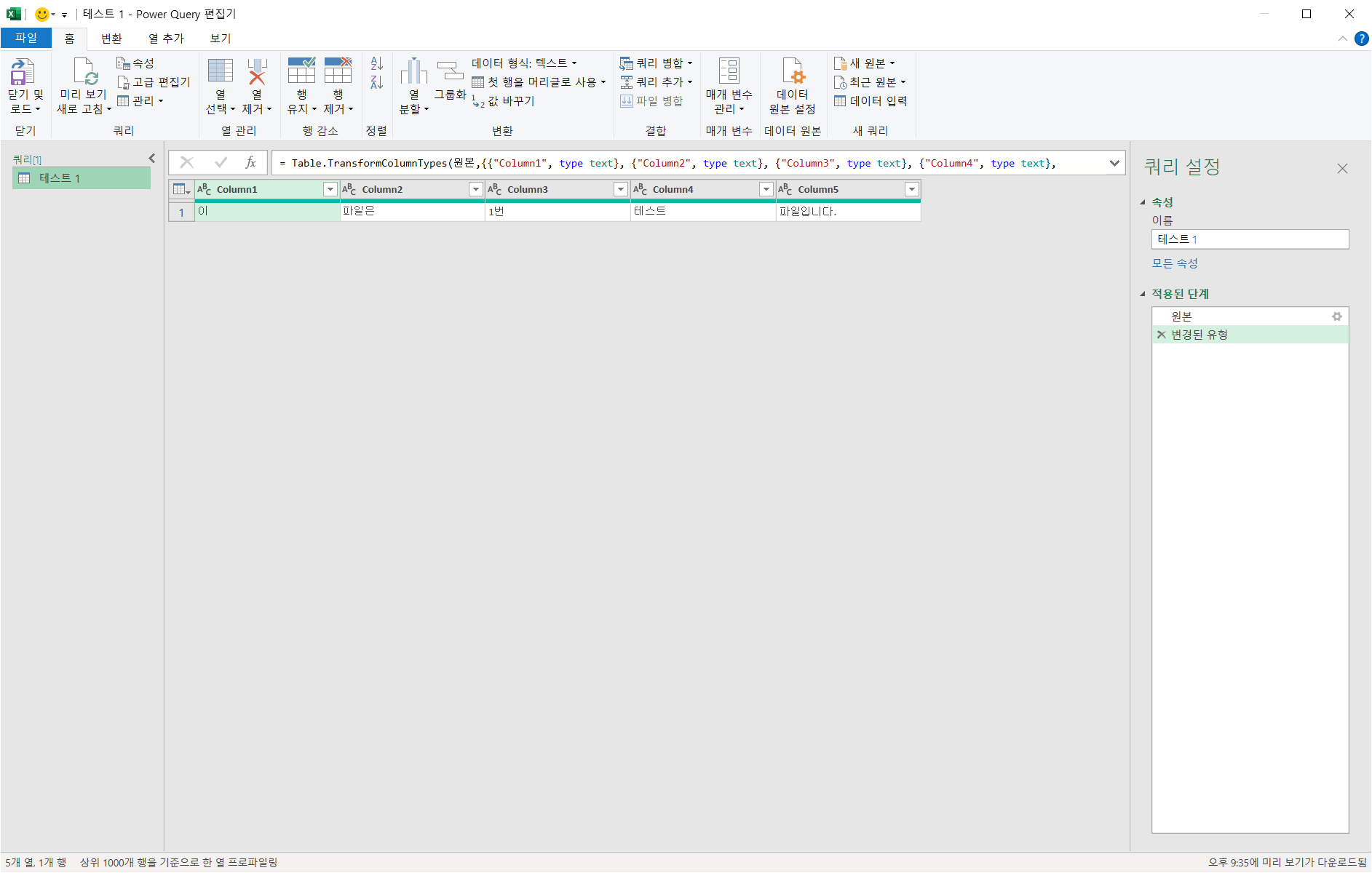Click the Group By (그룹화) icon
Image resolution: width=1372 pixels, height=873 pixels.
point(450,71)
